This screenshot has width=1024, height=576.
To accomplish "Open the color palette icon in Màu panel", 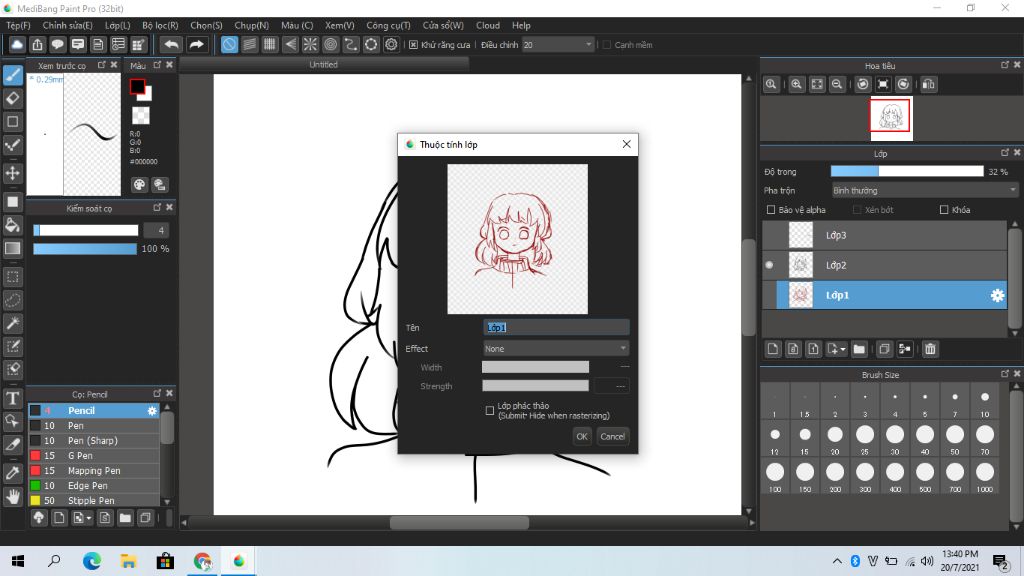I will 139,185.
